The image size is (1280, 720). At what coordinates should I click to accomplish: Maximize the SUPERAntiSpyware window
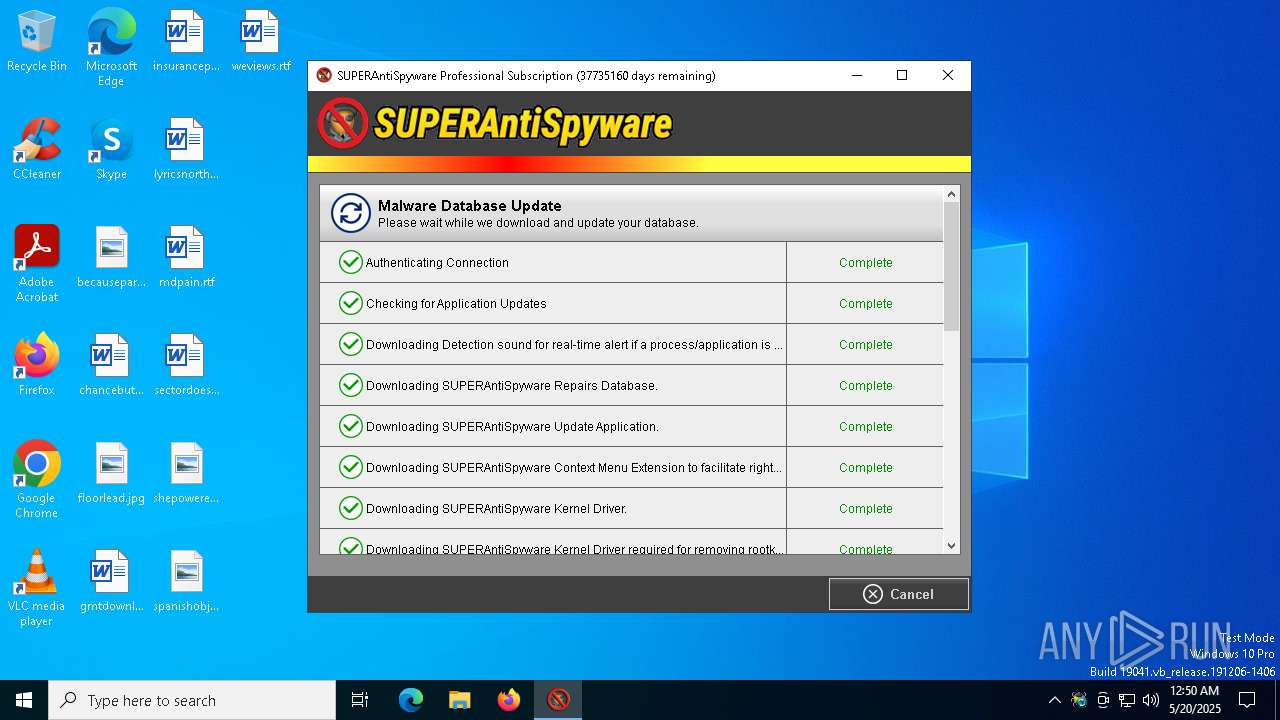tap(902, 75)
